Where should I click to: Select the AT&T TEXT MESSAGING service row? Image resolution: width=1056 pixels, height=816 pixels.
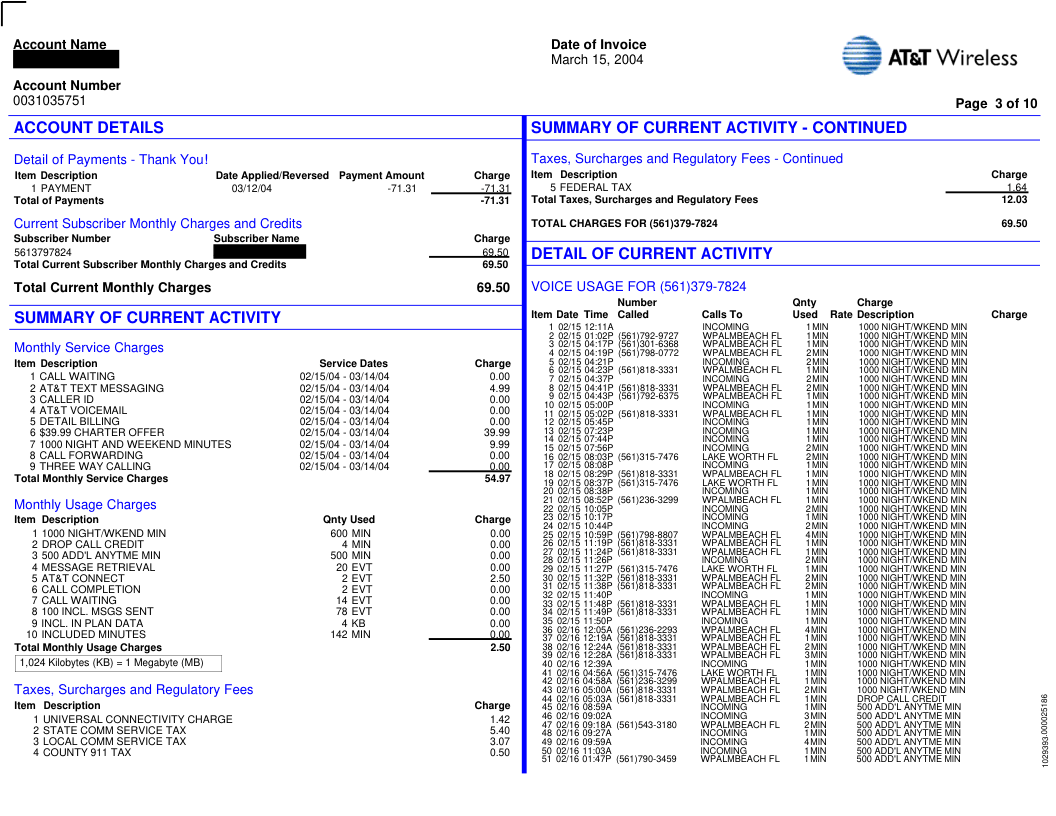[101, 389]
